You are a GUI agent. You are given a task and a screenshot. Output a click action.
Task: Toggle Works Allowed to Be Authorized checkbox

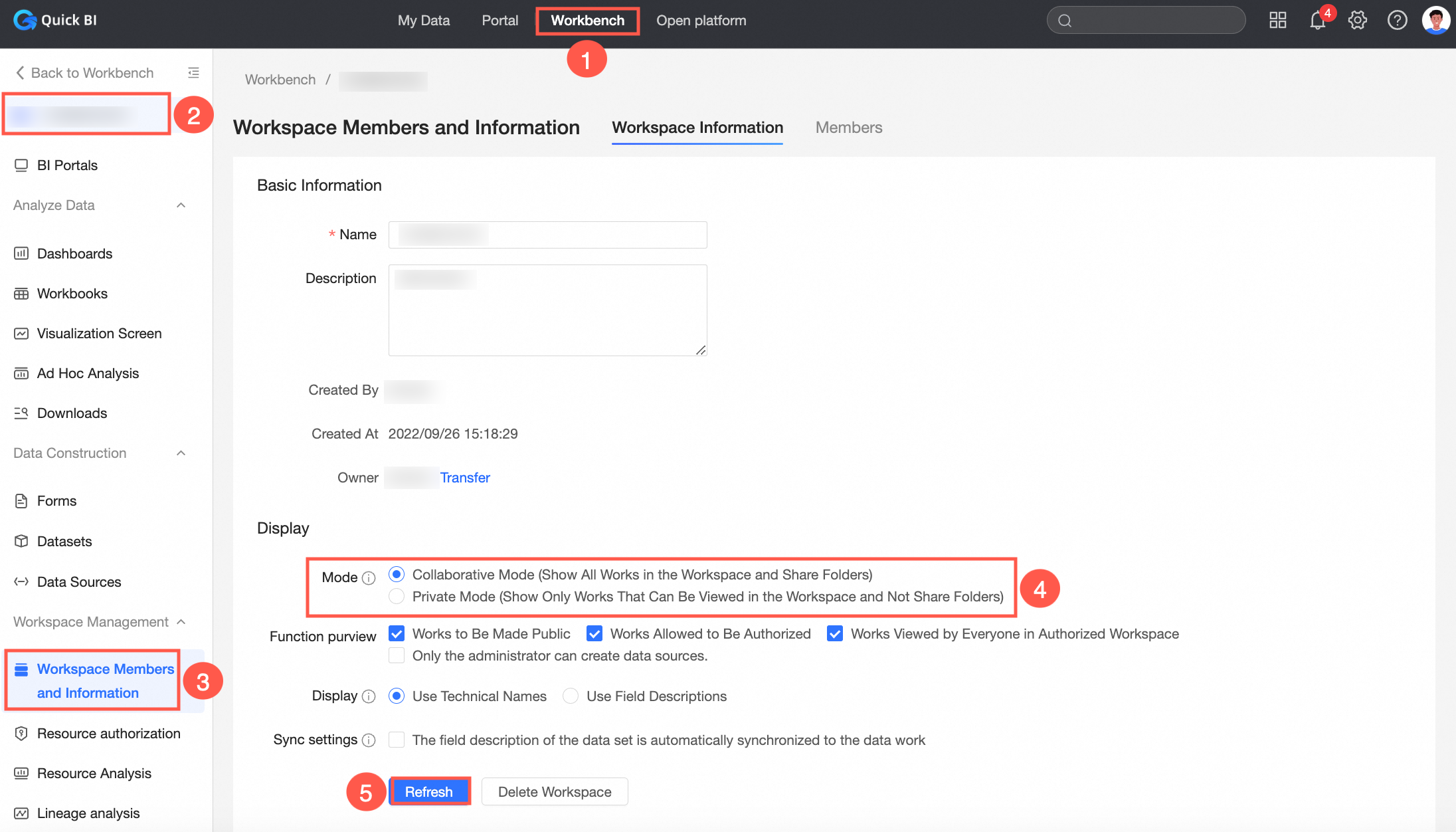[594, 633]
